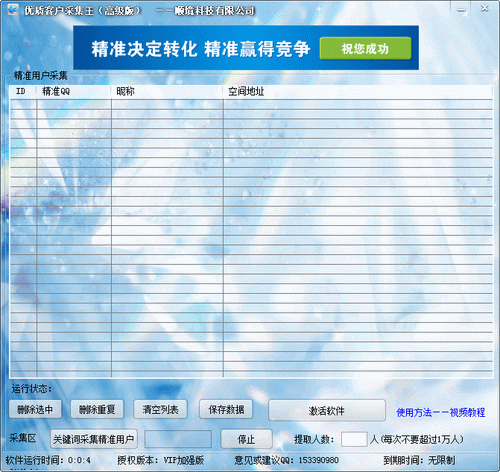Focus the keyword input field beside 采集区

click(178, 439)
